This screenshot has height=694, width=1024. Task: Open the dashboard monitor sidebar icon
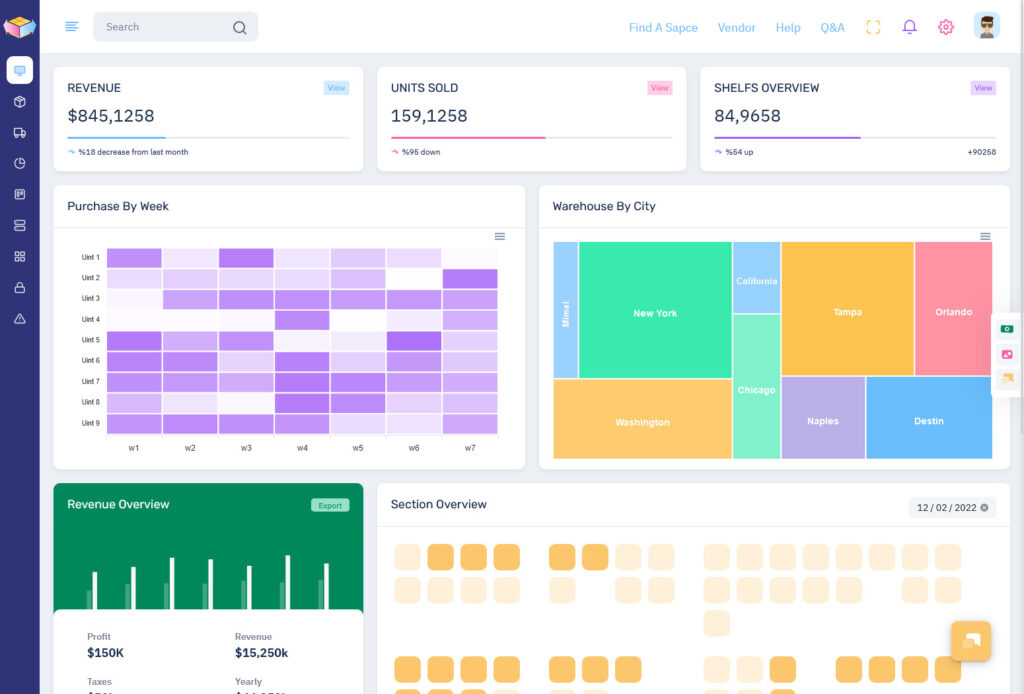point(20,70)
